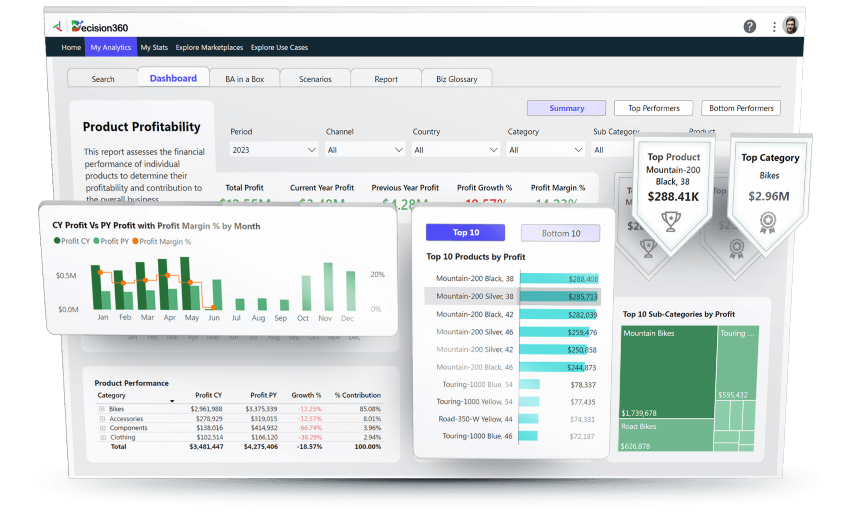Expand the Bikes row in Product Performance
Image resolution: width=848 pixels, height=518 pixels.
(101, 409)
